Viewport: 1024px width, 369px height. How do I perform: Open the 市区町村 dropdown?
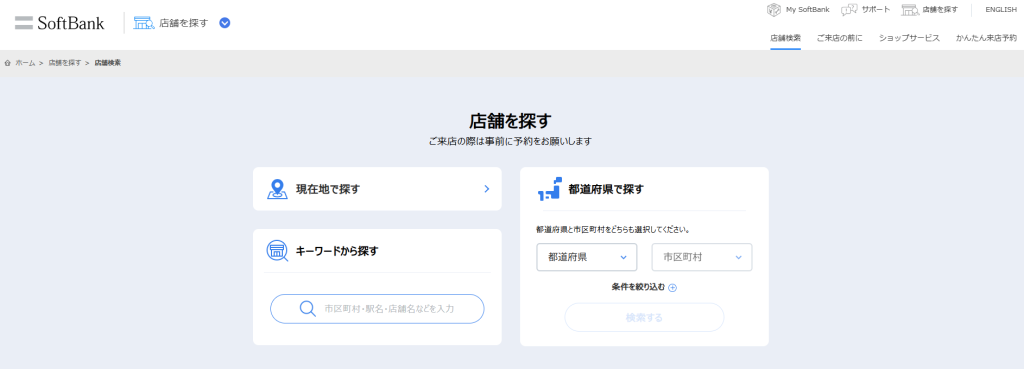point(702,257)
